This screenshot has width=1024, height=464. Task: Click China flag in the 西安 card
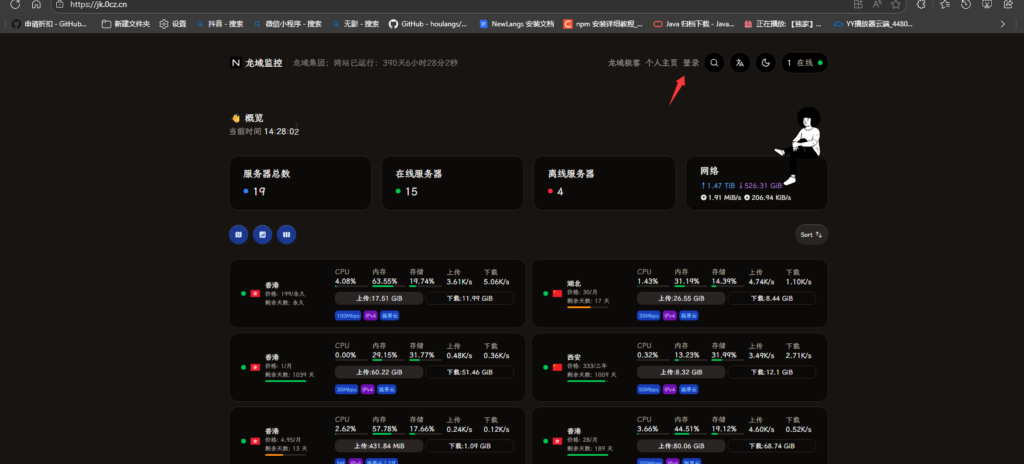click(x=557, y=367)
